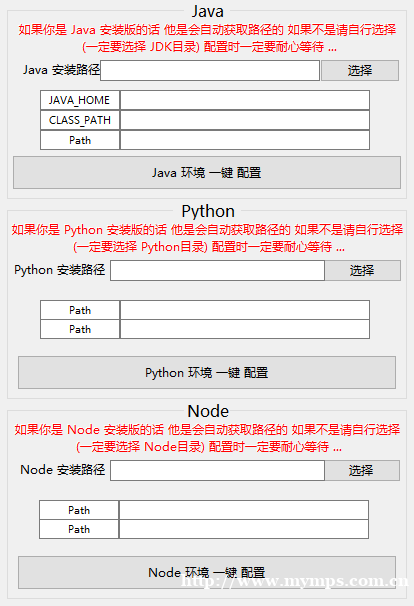
Task: Click the Java 安装路径 input field
Action: pyautogui.click(x=210, y=70)
